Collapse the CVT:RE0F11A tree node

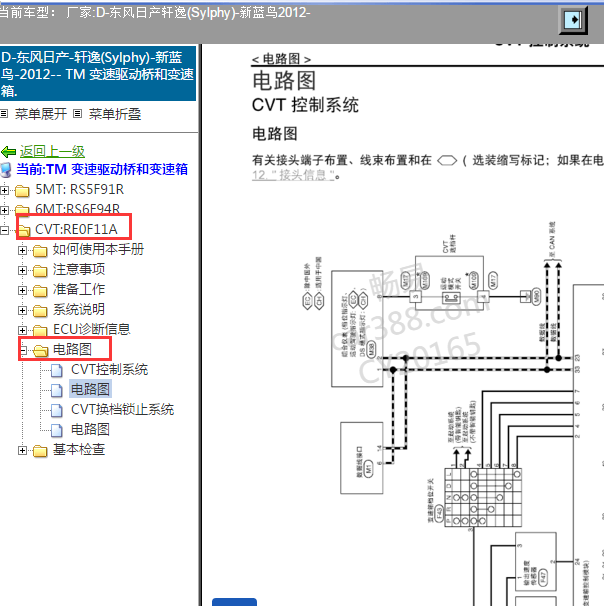point(4,230)
